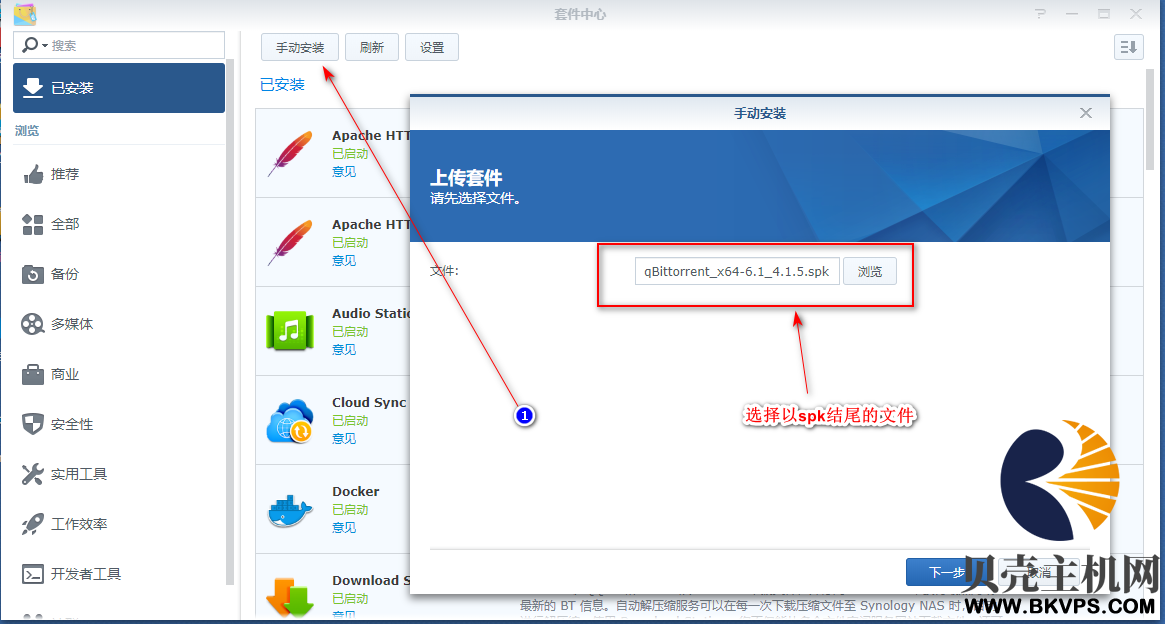Screen dimensions: 1165x624
Task: Click the Docker package name
Action: [356, 492]
